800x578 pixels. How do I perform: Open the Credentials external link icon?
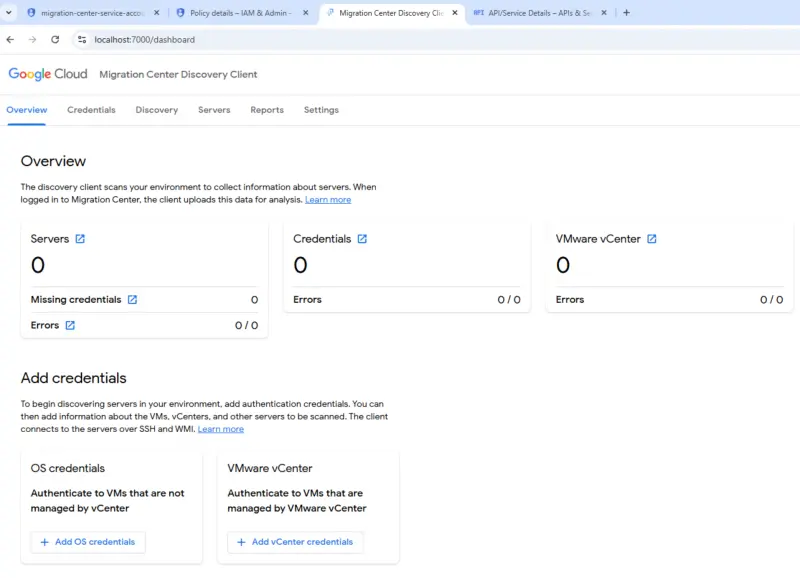361,239
